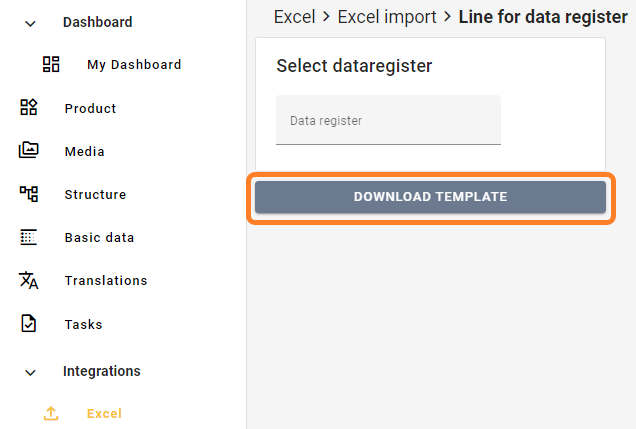
Task: Navigate to Excel breadcrumb link
Action: pyautogui.click(x=294, y=17)
